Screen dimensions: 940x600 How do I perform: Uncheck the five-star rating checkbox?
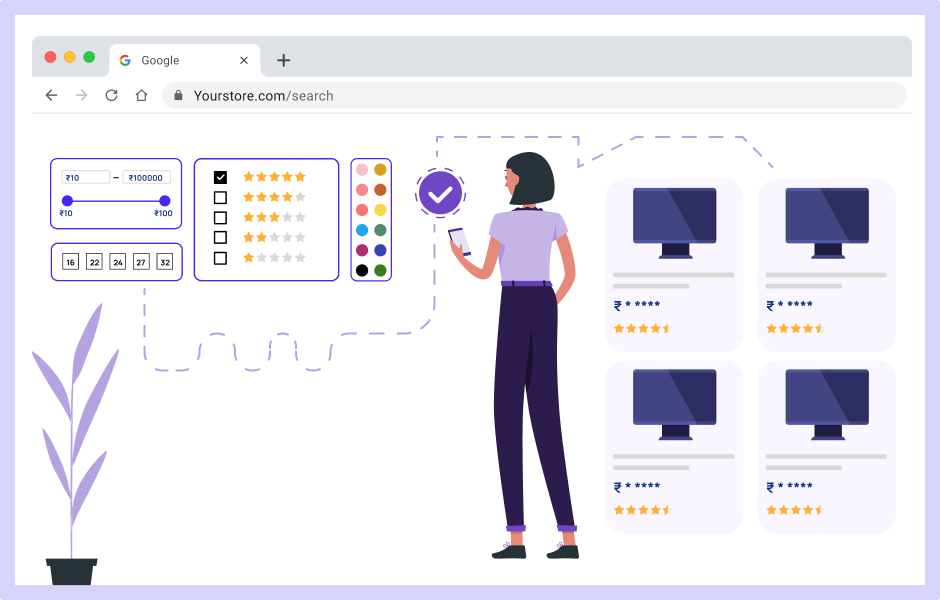[x=221, y=177]
